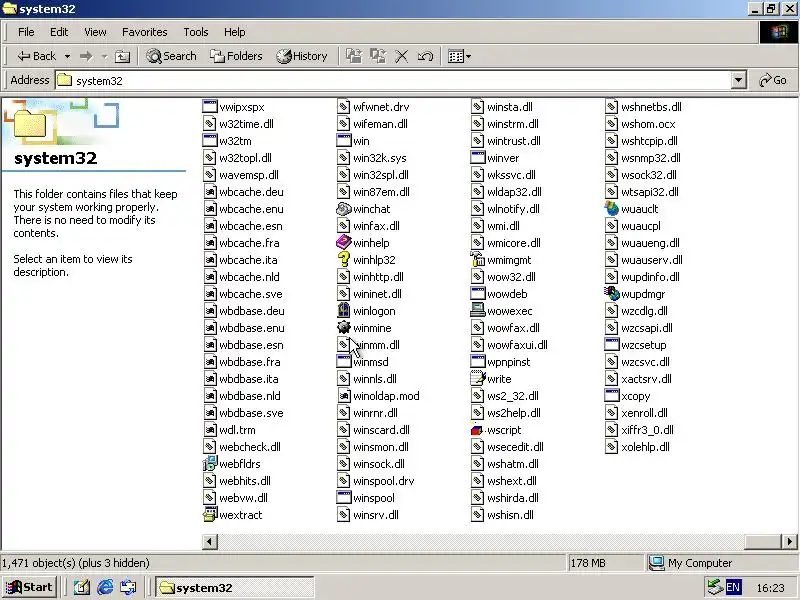Select the wuauclt update icon
Screen dimensions: 800x600
coord(612,209)
